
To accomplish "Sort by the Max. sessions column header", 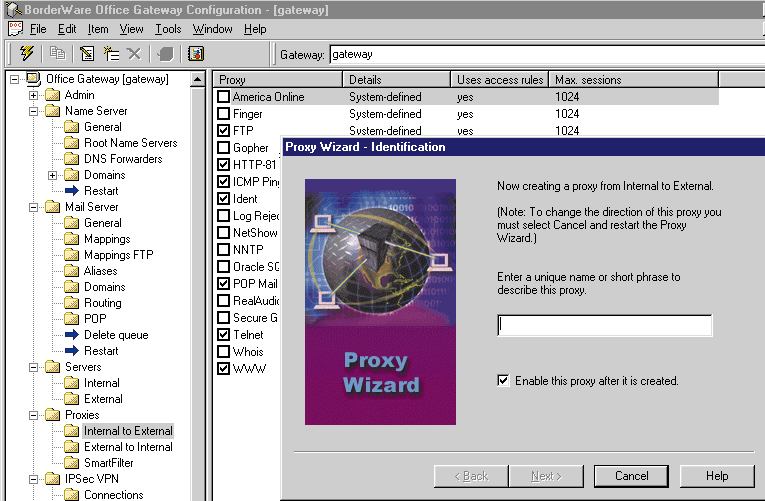I will 634,80.
